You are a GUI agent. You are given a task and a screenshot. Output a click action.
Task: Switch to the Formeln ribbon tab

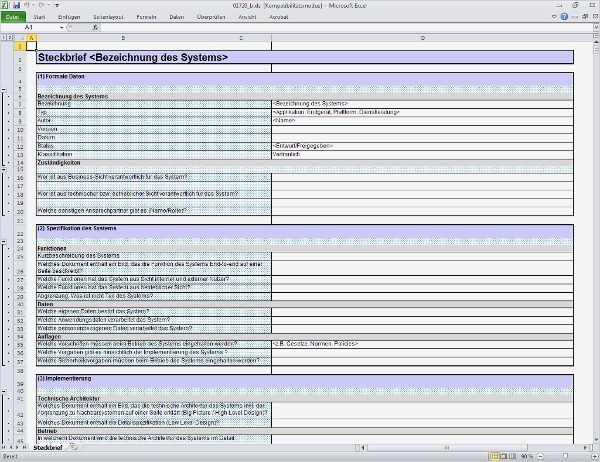(x=146, y=17)
